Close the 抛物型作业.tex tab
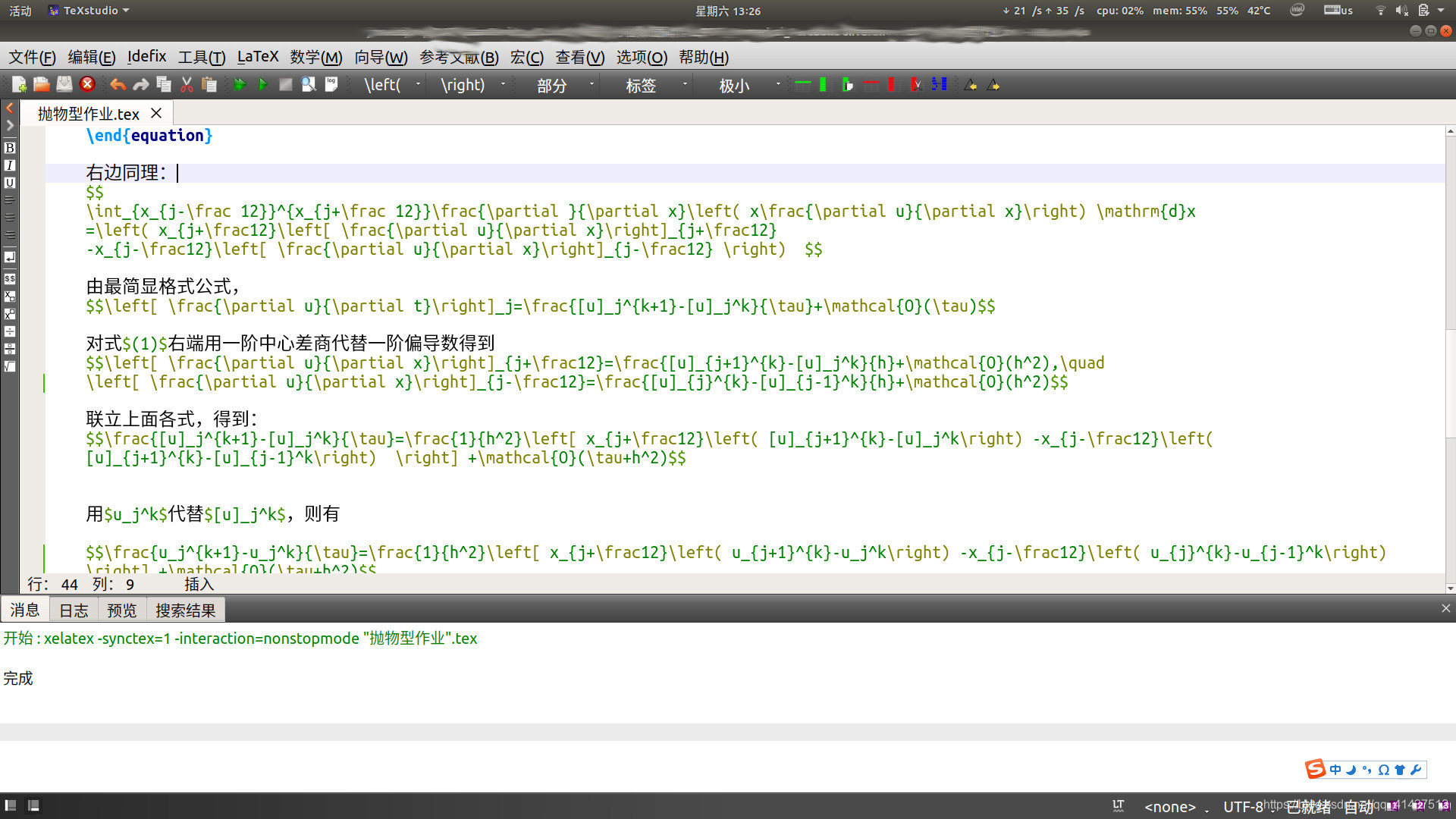This screenshot has width=1456, height=819. [156, 114]
